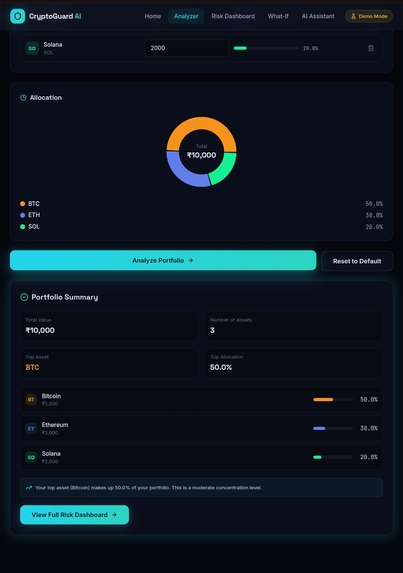Click the ET Ethereum badge in summary
The width and height of the screenshot is (403, 573).
[x=31, y=428]
